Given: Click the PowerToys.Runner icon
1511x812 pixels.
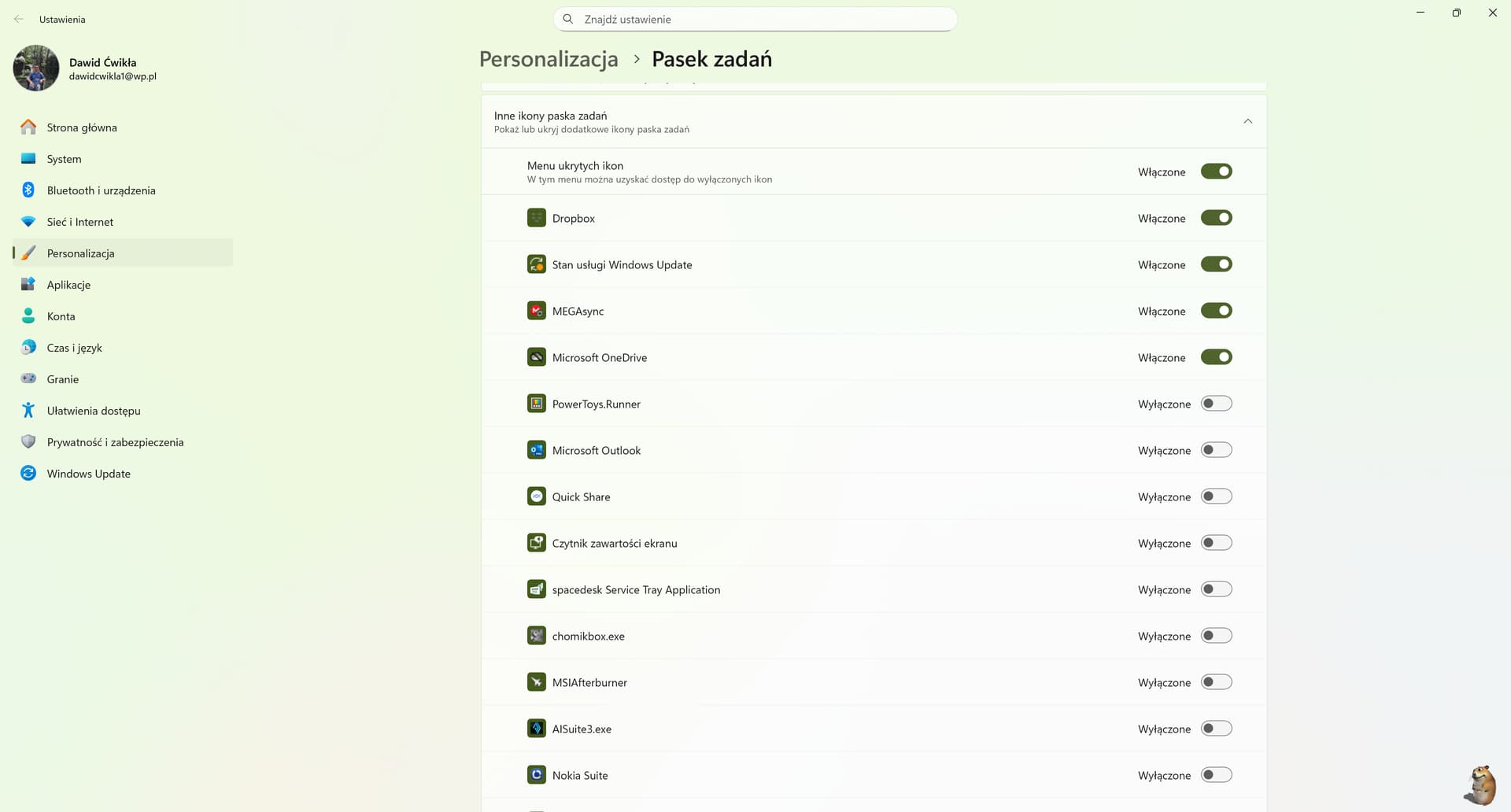Looking at the screenshot, I should point(536,404).
